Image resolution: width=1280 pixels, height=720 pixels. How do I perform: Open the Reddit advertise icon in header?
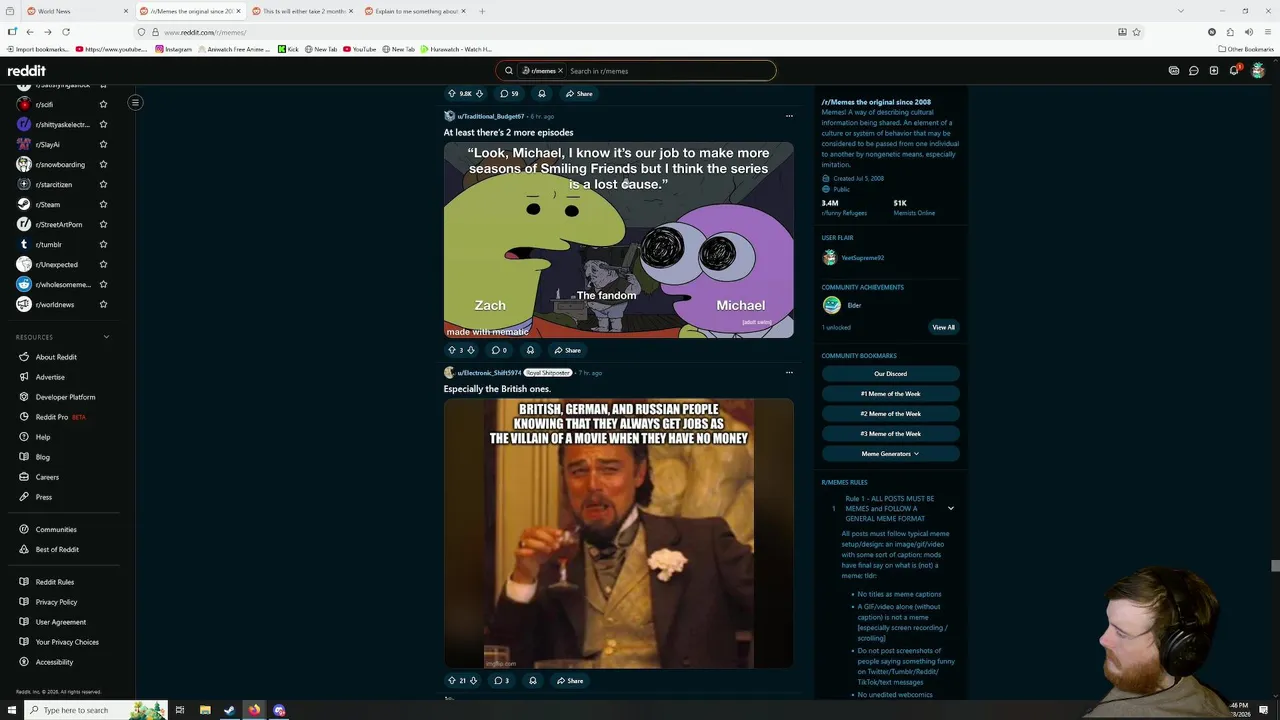pyautogui.click(x=1174, y=71)
